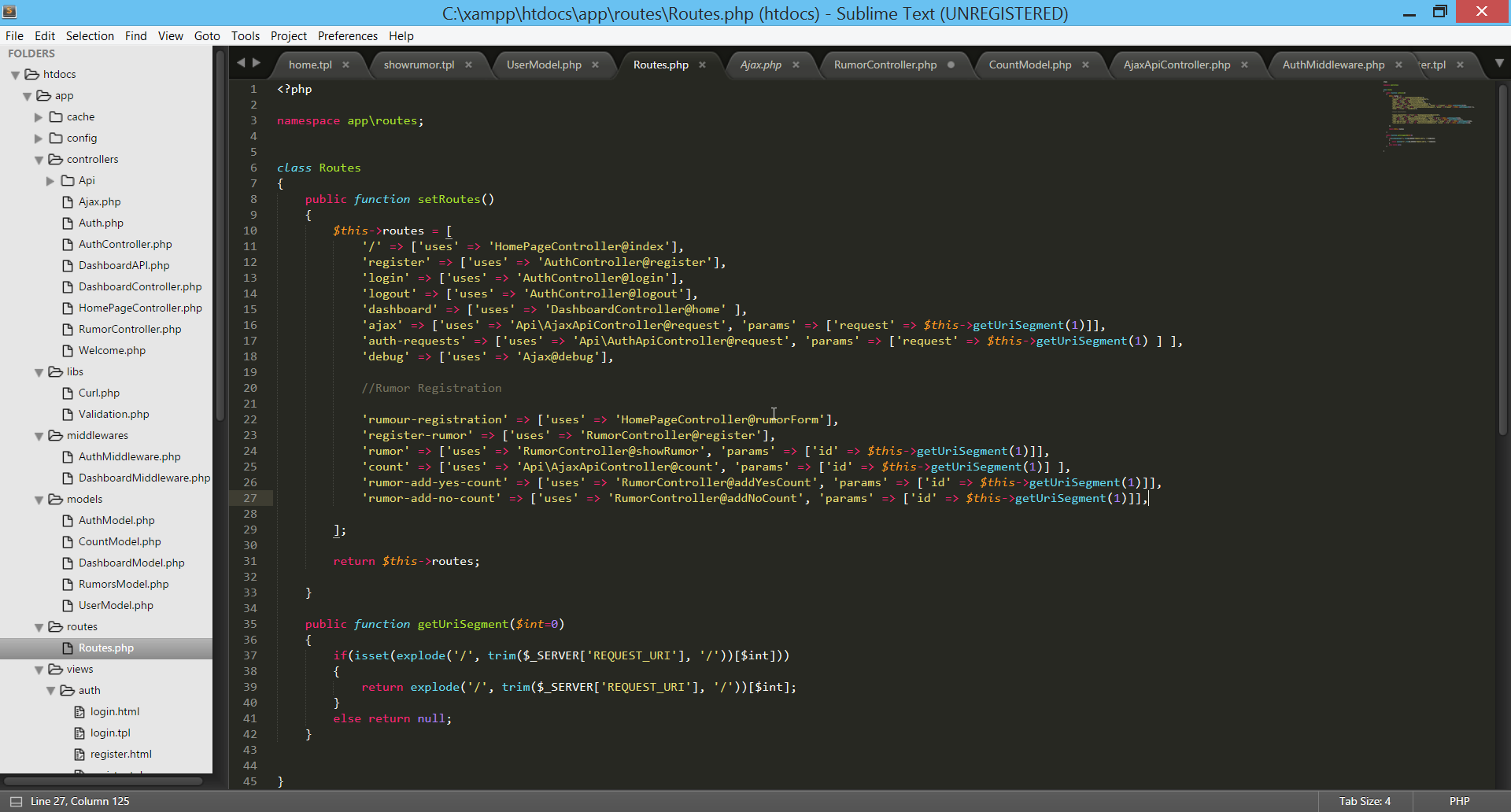Switch to the UserModel.php tab

tap(544, 65)
